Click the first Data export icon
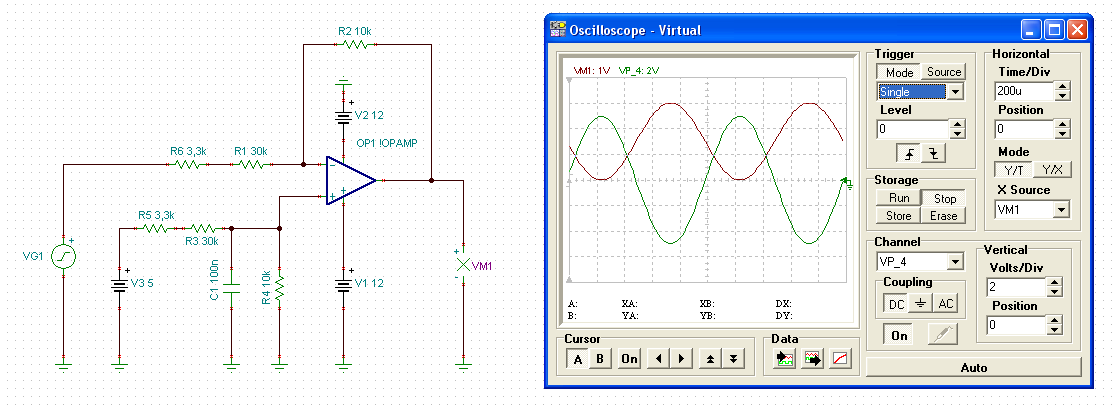This screenshot has width=1116, height=405. (x=785, y=359)
